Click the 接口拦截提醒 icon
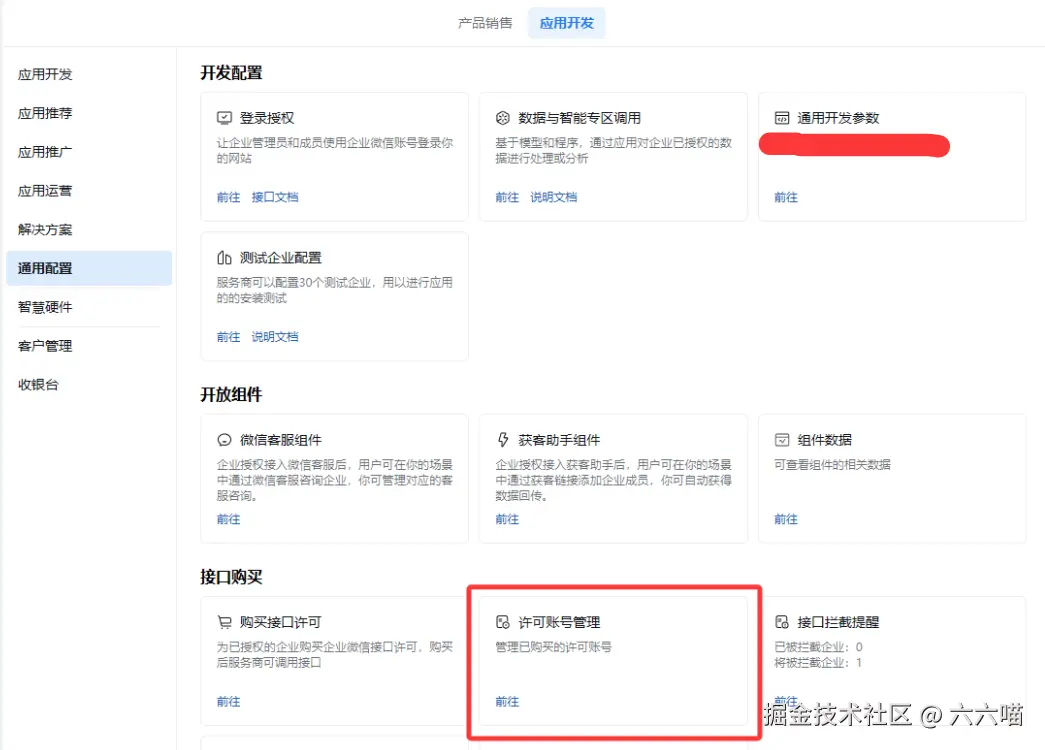The image size is (1045, 750). coord(782,622)
